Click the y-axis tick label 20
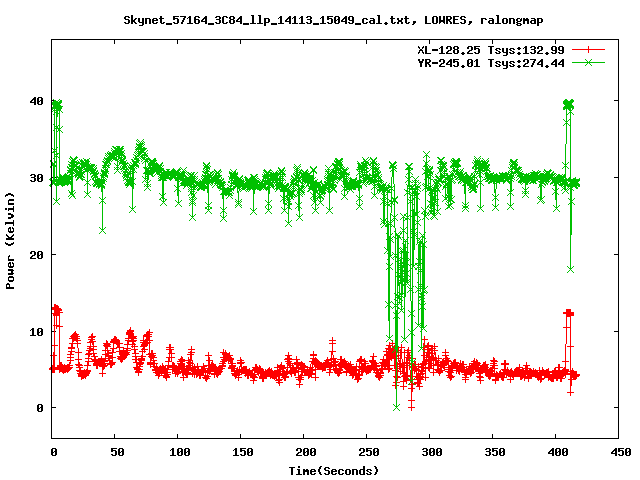 click(x=37, y=255)
